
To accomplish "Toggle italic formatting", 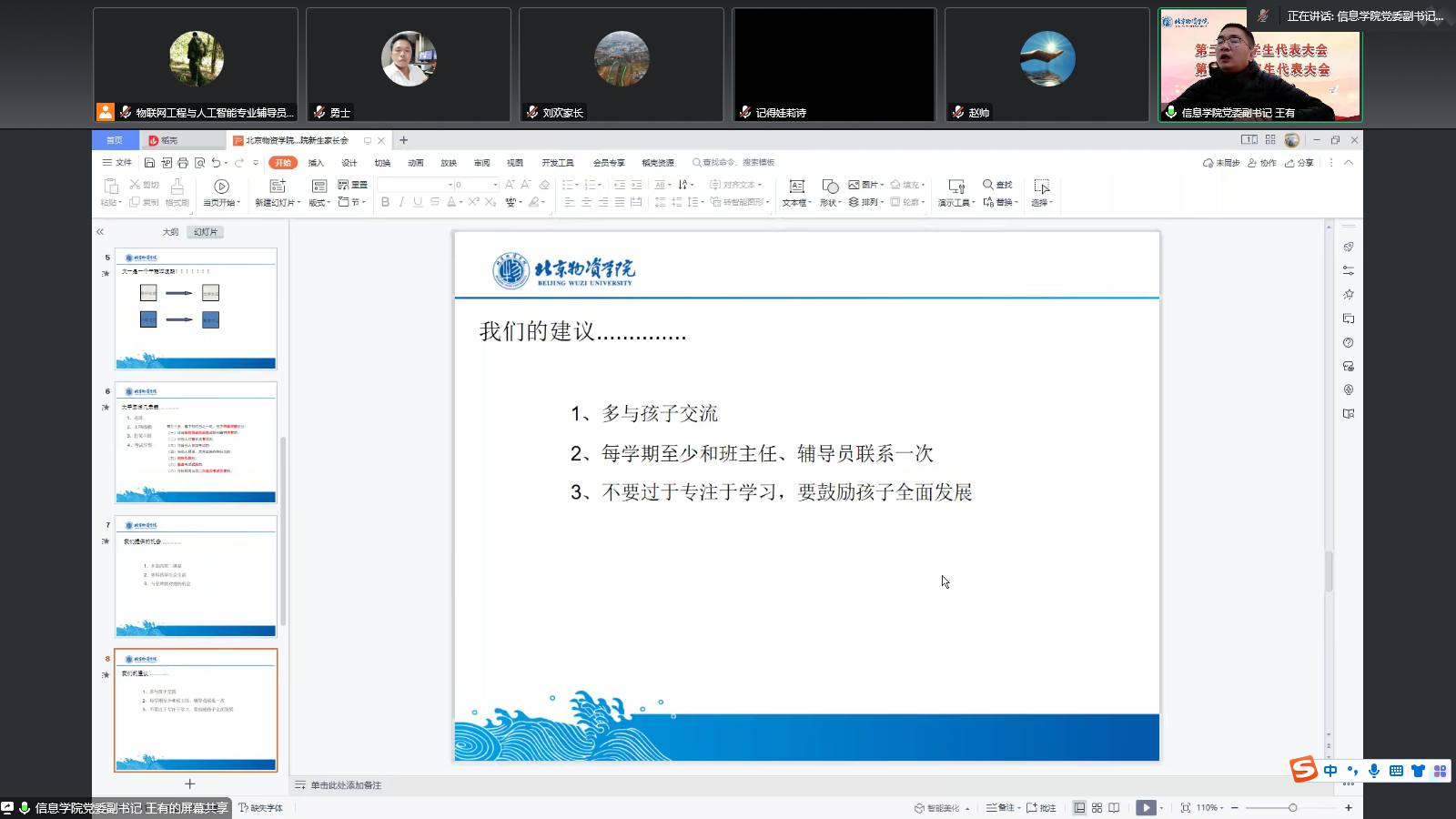I will point(401,202).
